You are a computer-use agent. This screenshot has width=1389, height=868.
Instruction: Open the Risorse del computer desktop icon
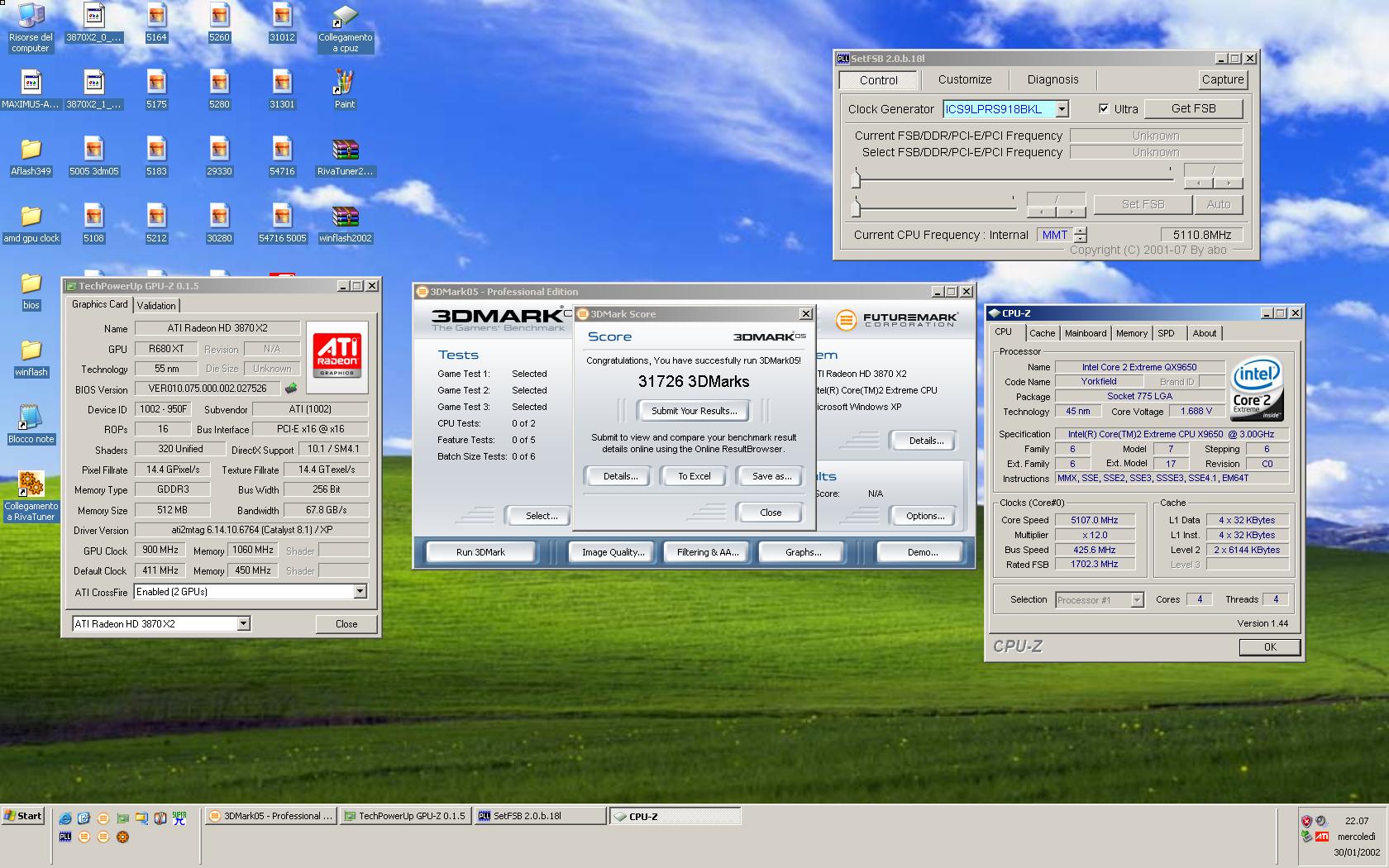pos(31,26)
